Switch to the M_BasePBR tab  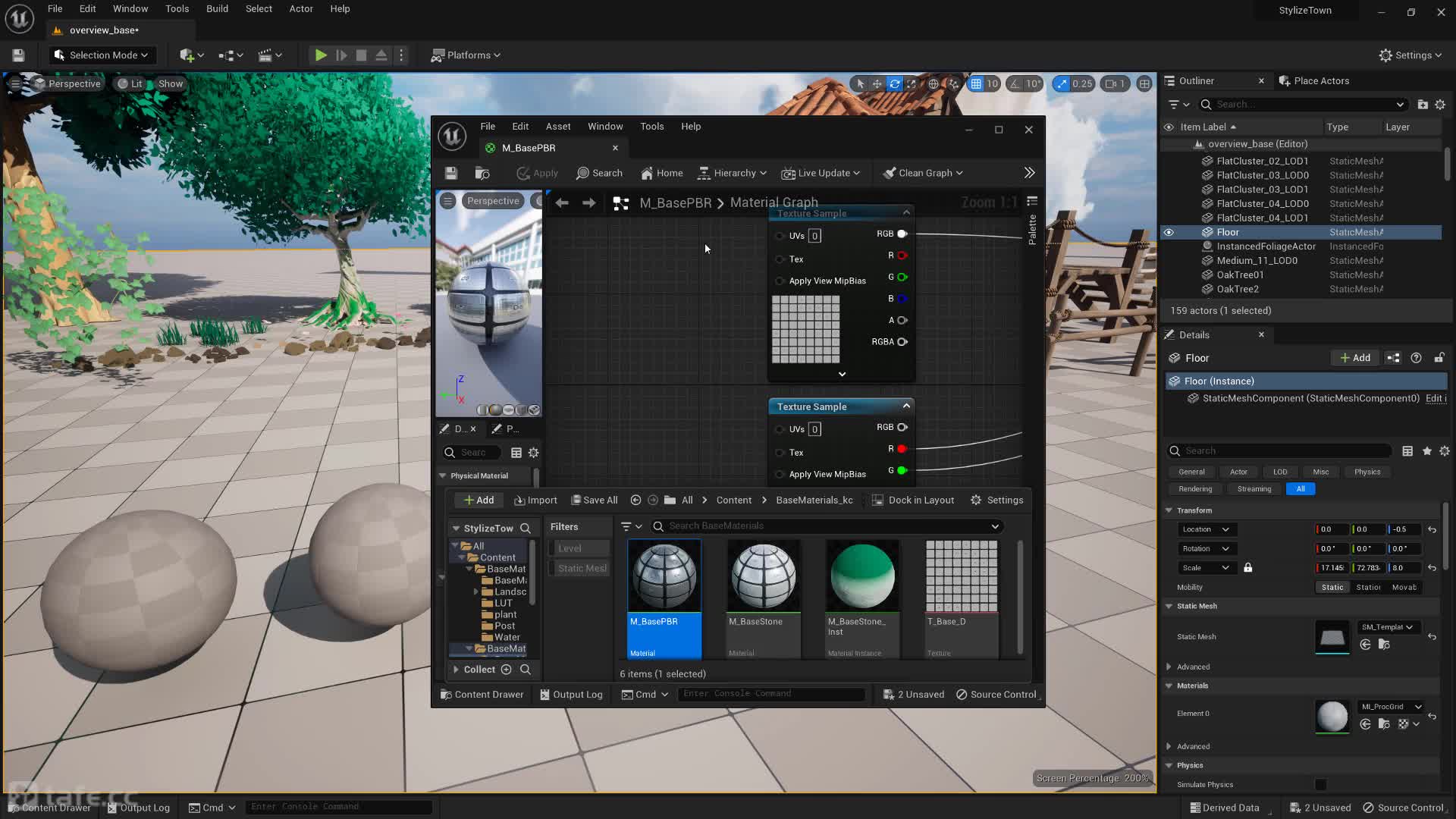pos(529,148)
